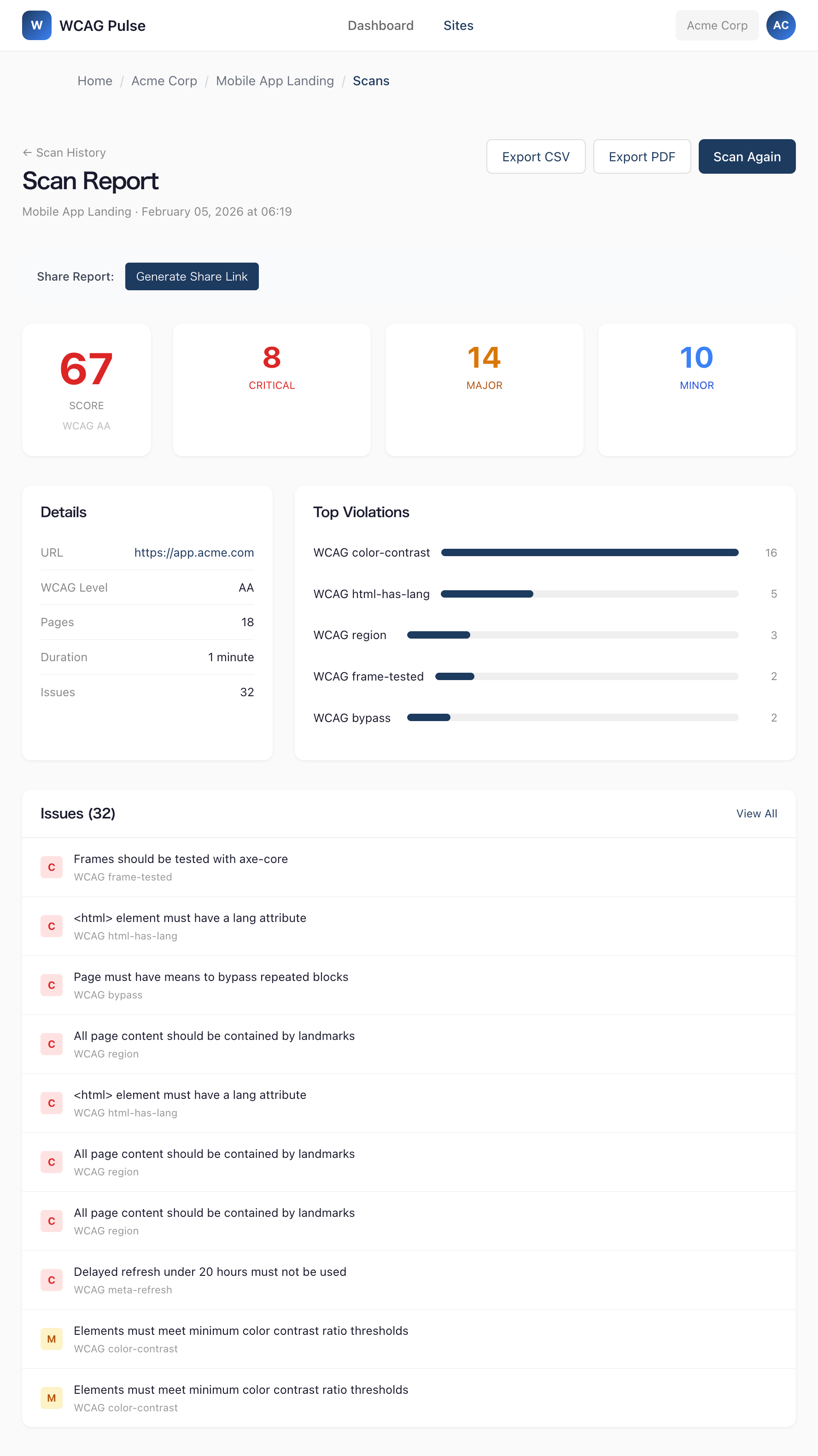Click the critical severity badge on frame-tested issue
This screenshot has height=1456, width=818.
click(x=52, y=867)
